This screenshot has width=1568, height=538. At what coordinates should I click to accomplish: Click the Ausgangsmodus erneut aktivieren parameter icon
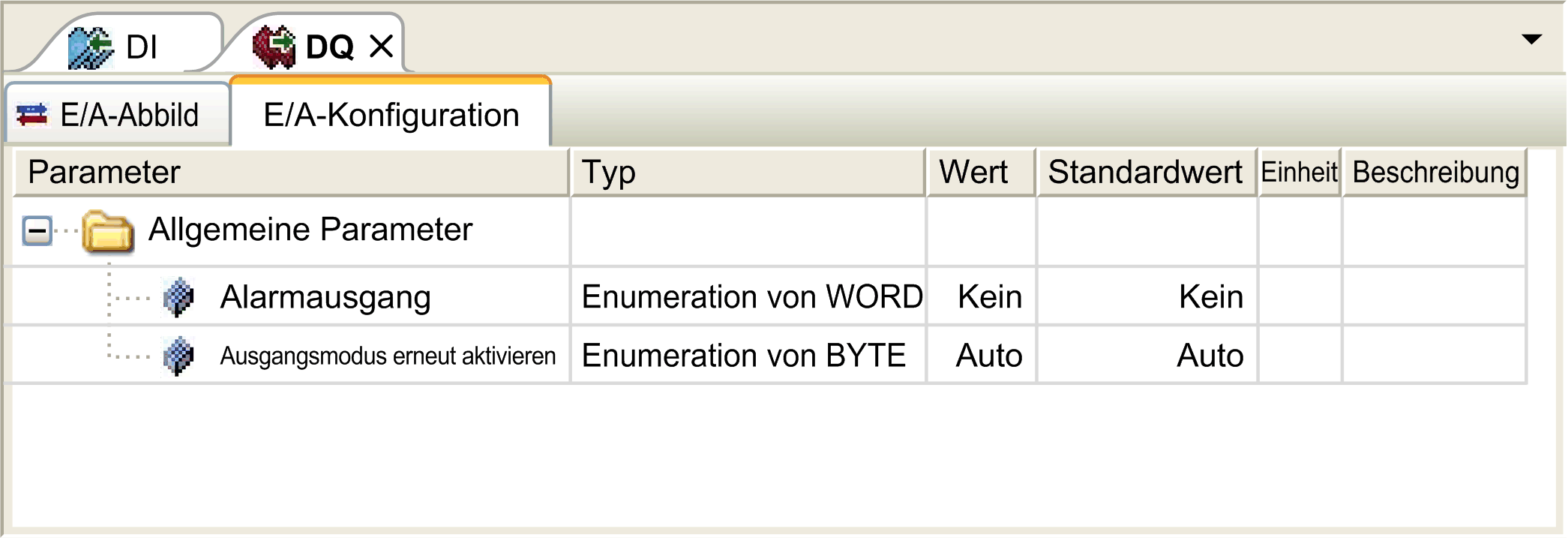pos(178,356)
